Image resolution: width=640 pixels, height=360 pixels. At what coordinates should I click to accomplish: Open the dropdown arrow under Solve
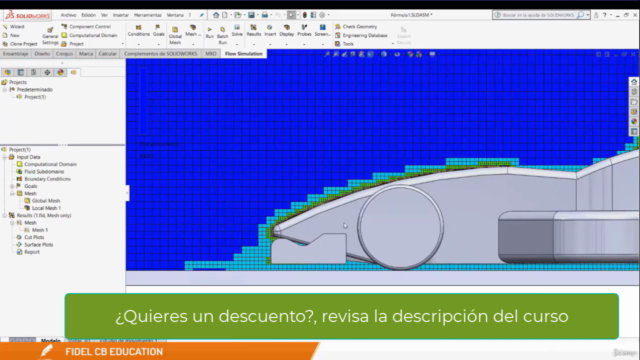point(237,44)
